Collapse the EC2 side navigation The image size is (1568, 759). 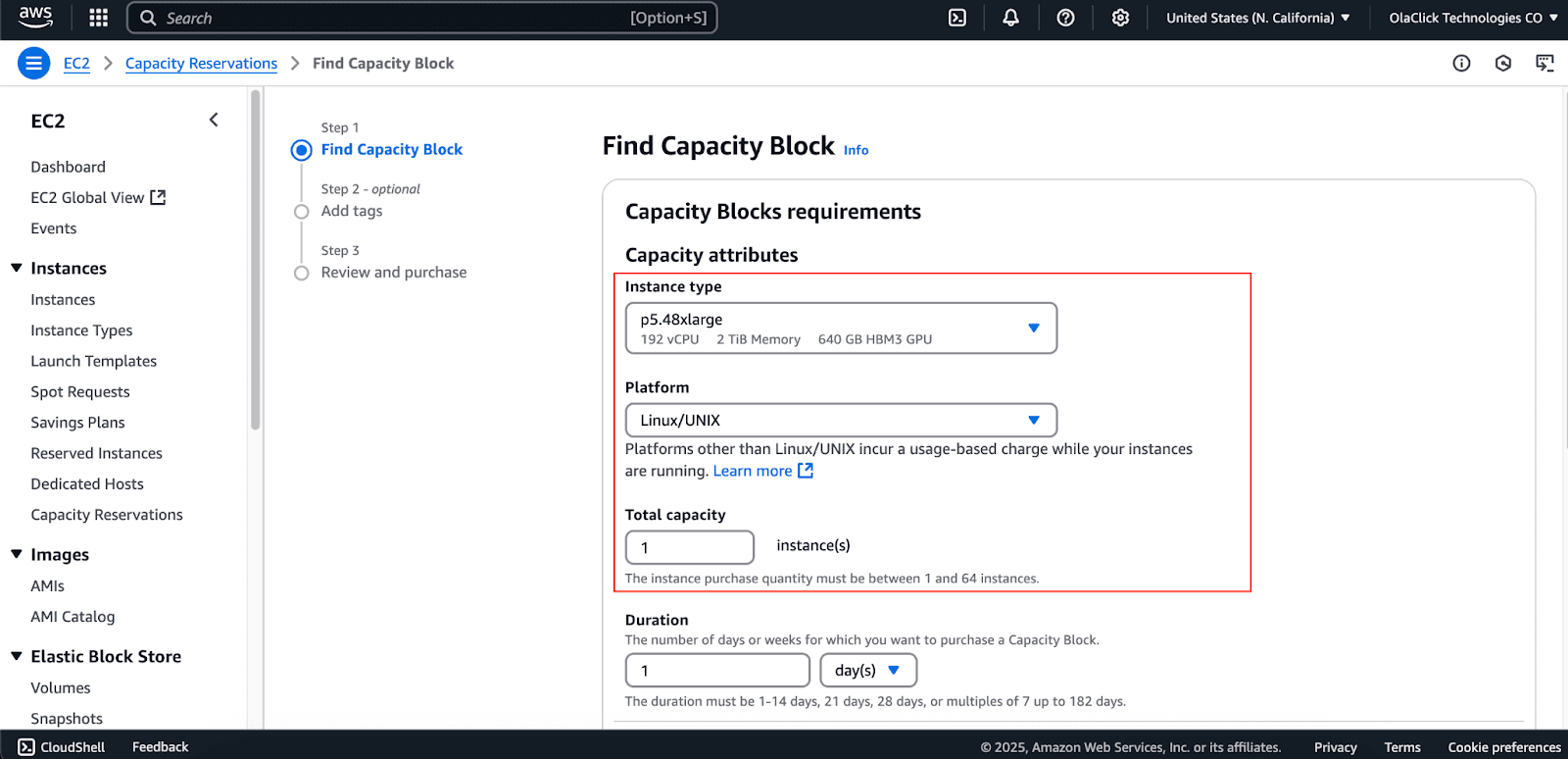[x=214, y=120]
